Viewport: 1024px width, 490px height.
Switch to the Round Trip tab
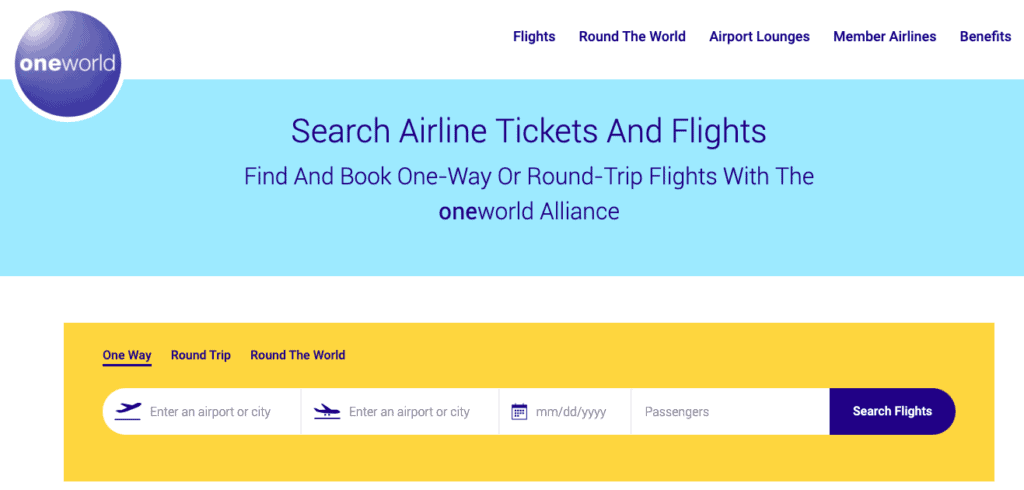pos(200,355)
